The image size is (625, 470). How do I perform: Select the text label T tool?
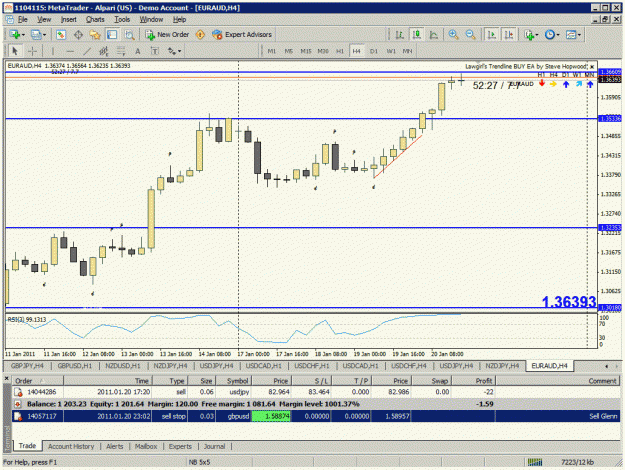tap(155, 51)
